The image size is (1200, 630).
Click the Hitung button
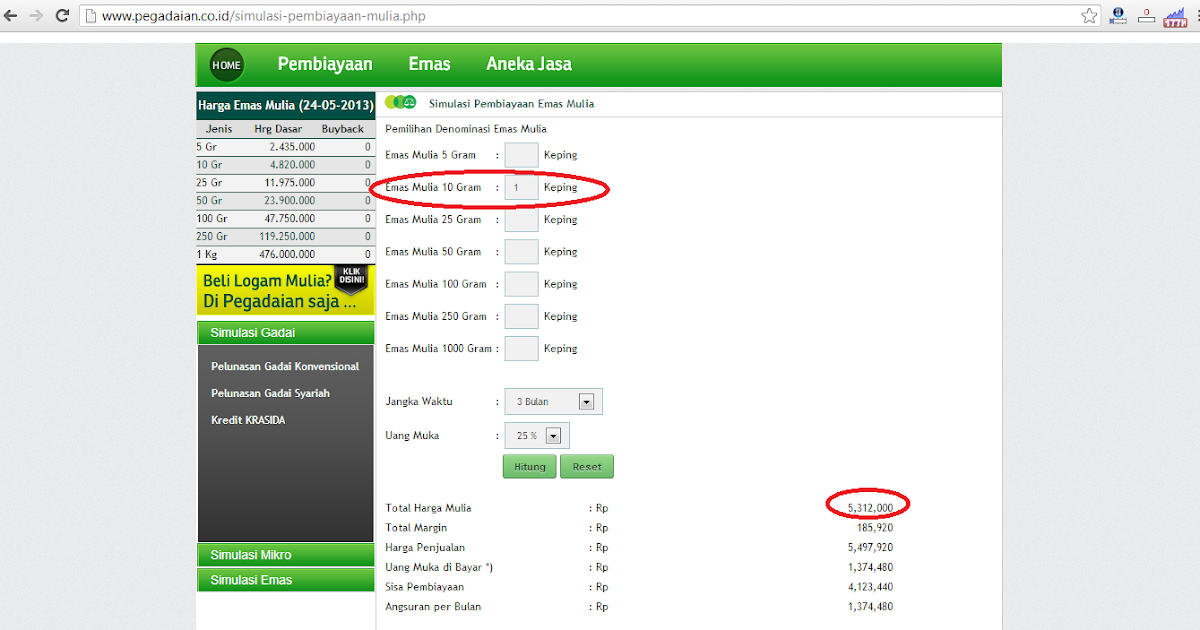tap(529, 467)
